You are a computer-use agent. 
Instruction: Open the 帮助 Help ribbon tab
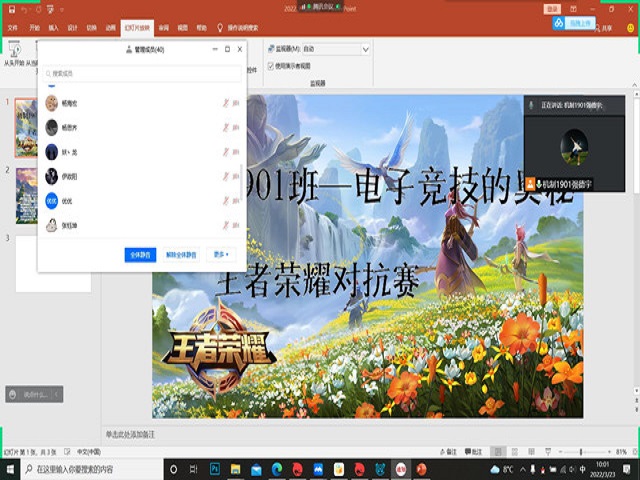[x=202, y=28]
